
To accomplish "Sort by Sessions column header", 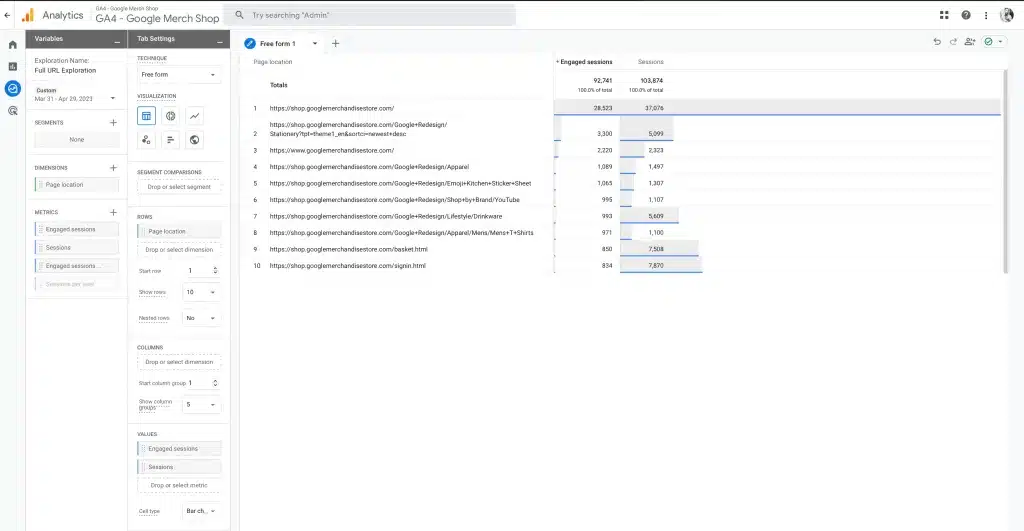I will click(x=650, y=62).
